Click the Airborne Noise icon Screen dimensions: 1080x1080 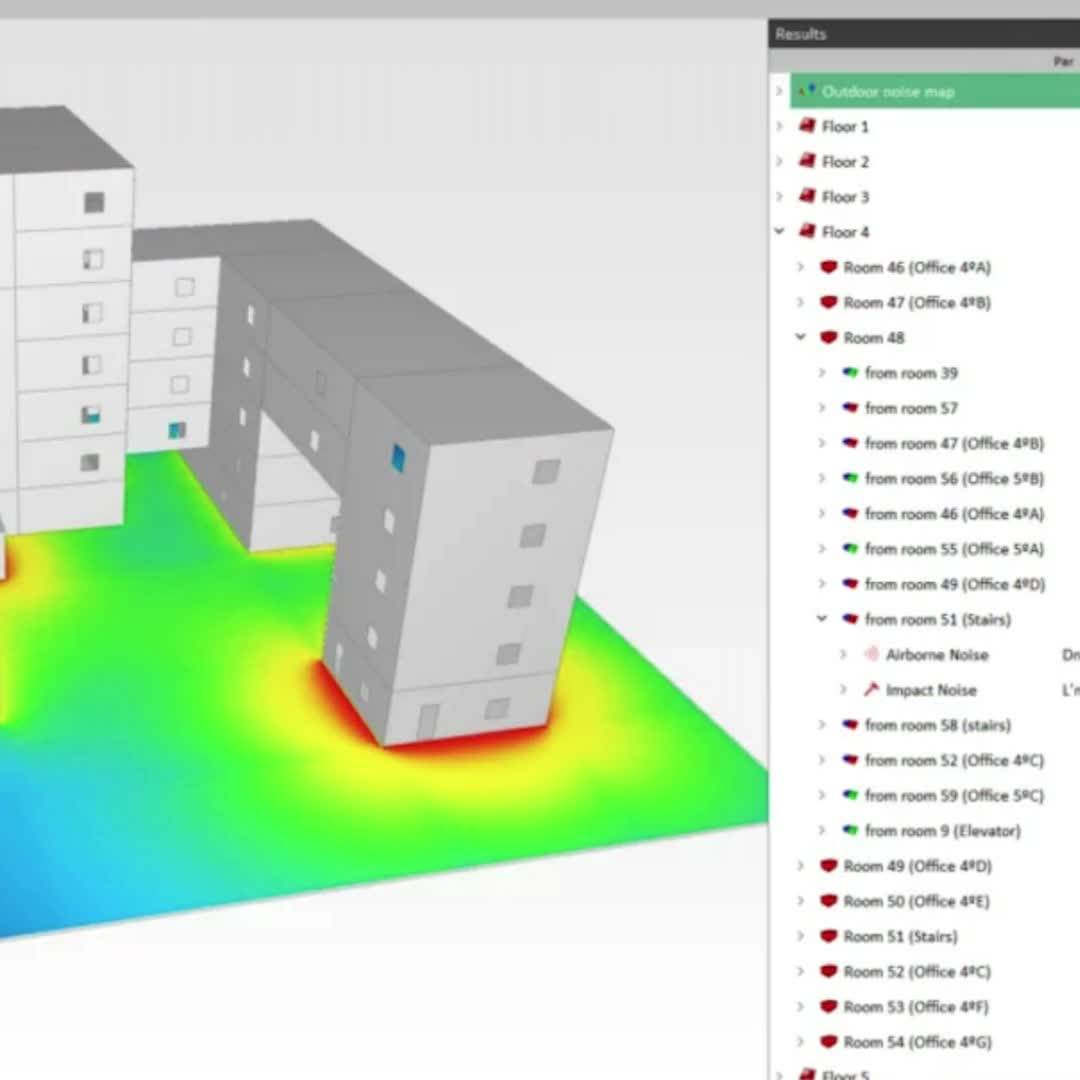[x=871, y=654]
